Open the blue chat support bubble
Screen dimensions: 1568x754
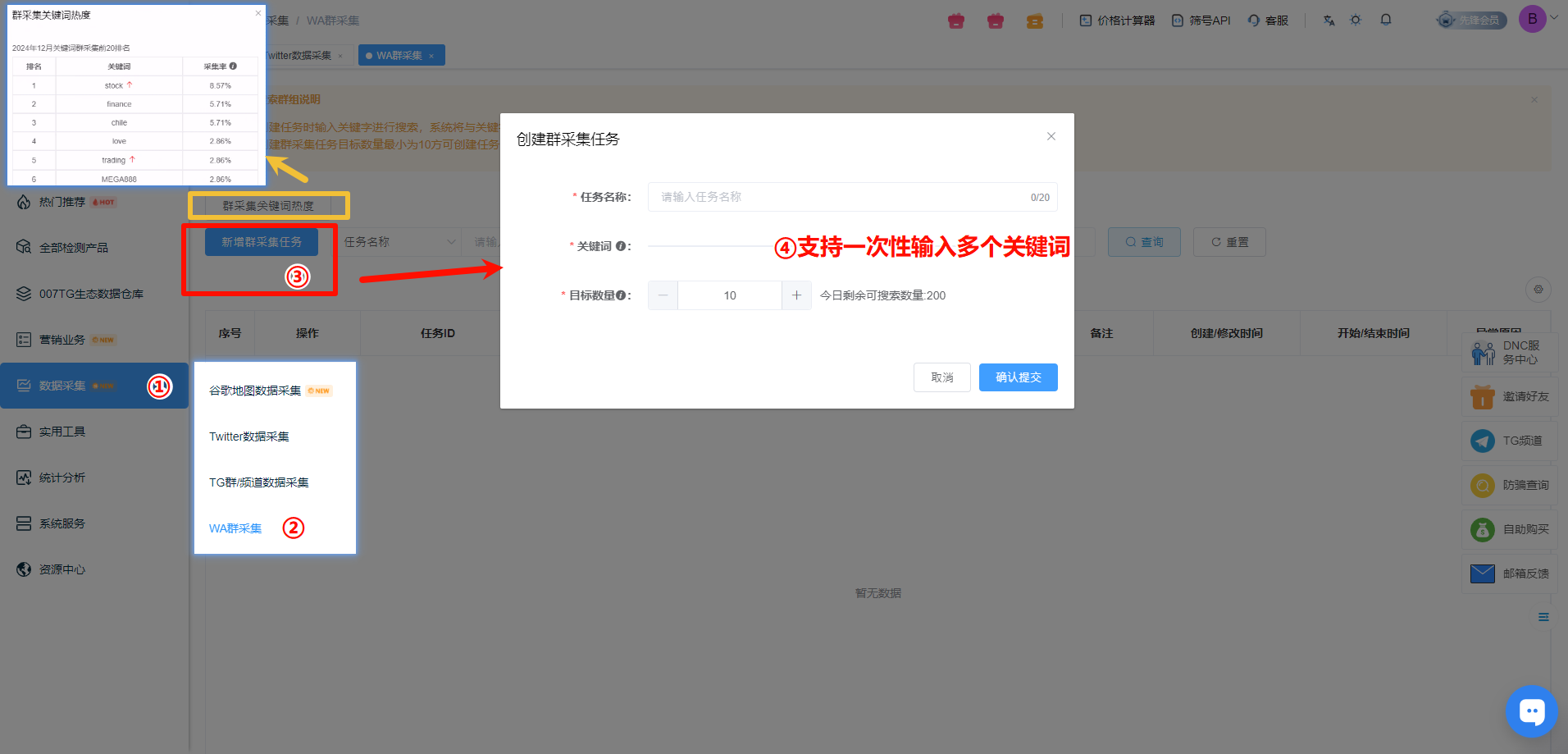click(x=1531, y=711)
